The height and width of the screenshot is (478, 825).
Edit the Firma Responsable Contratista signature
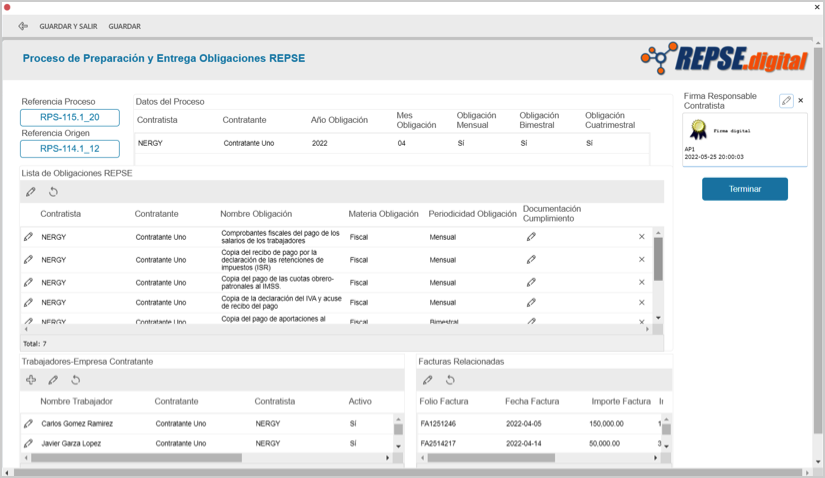tap(786, 101)
